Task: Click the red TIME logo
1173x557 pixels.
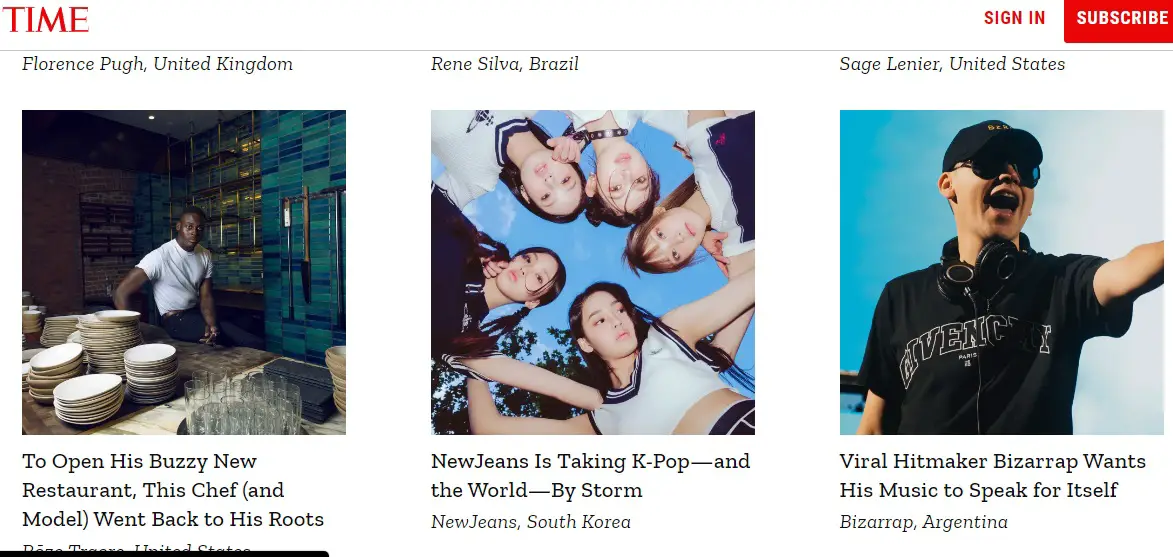Action: 45,19
